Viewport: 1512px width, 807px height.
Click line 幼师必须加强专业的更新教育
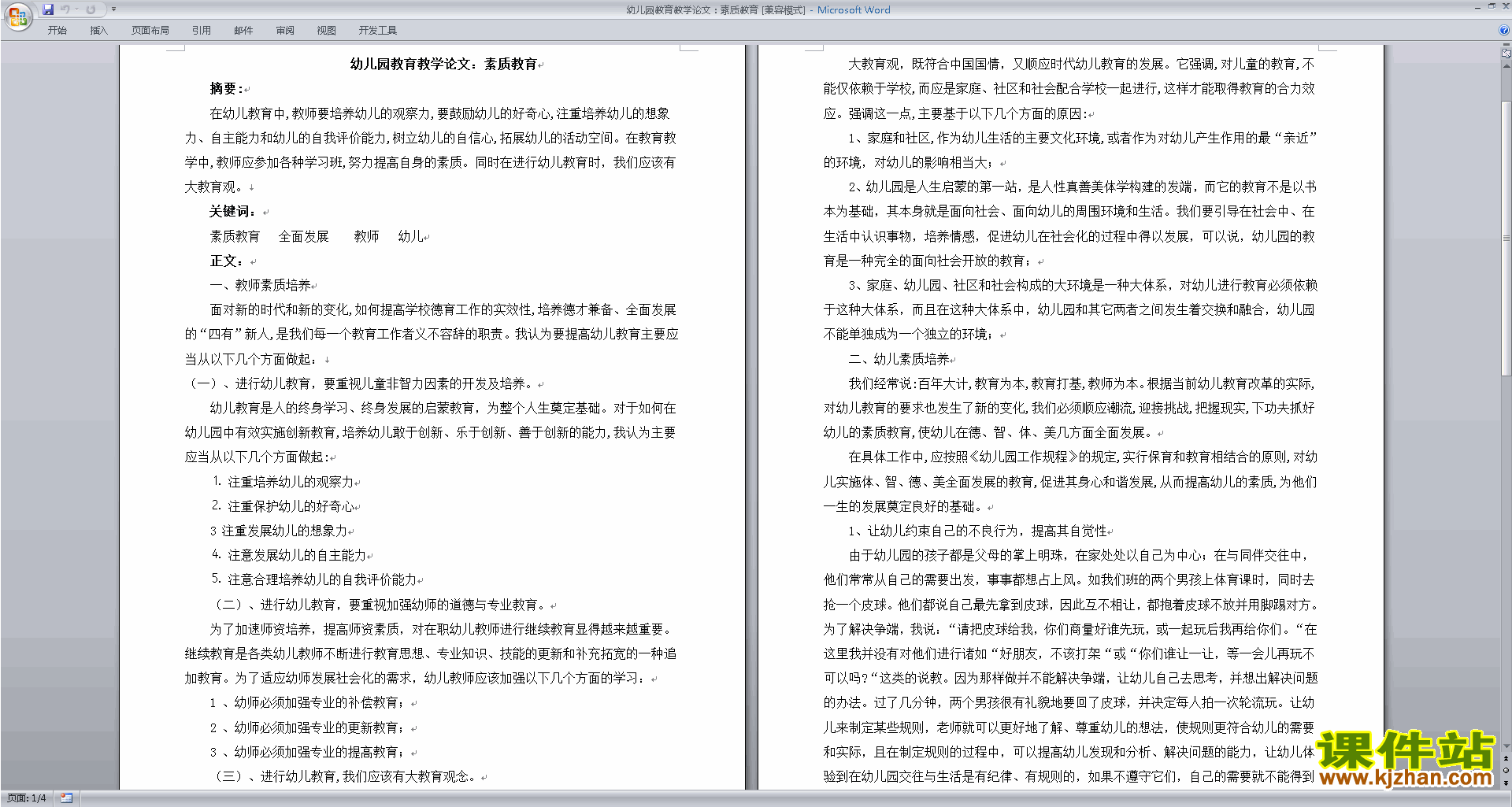click(x=317, y=727)
